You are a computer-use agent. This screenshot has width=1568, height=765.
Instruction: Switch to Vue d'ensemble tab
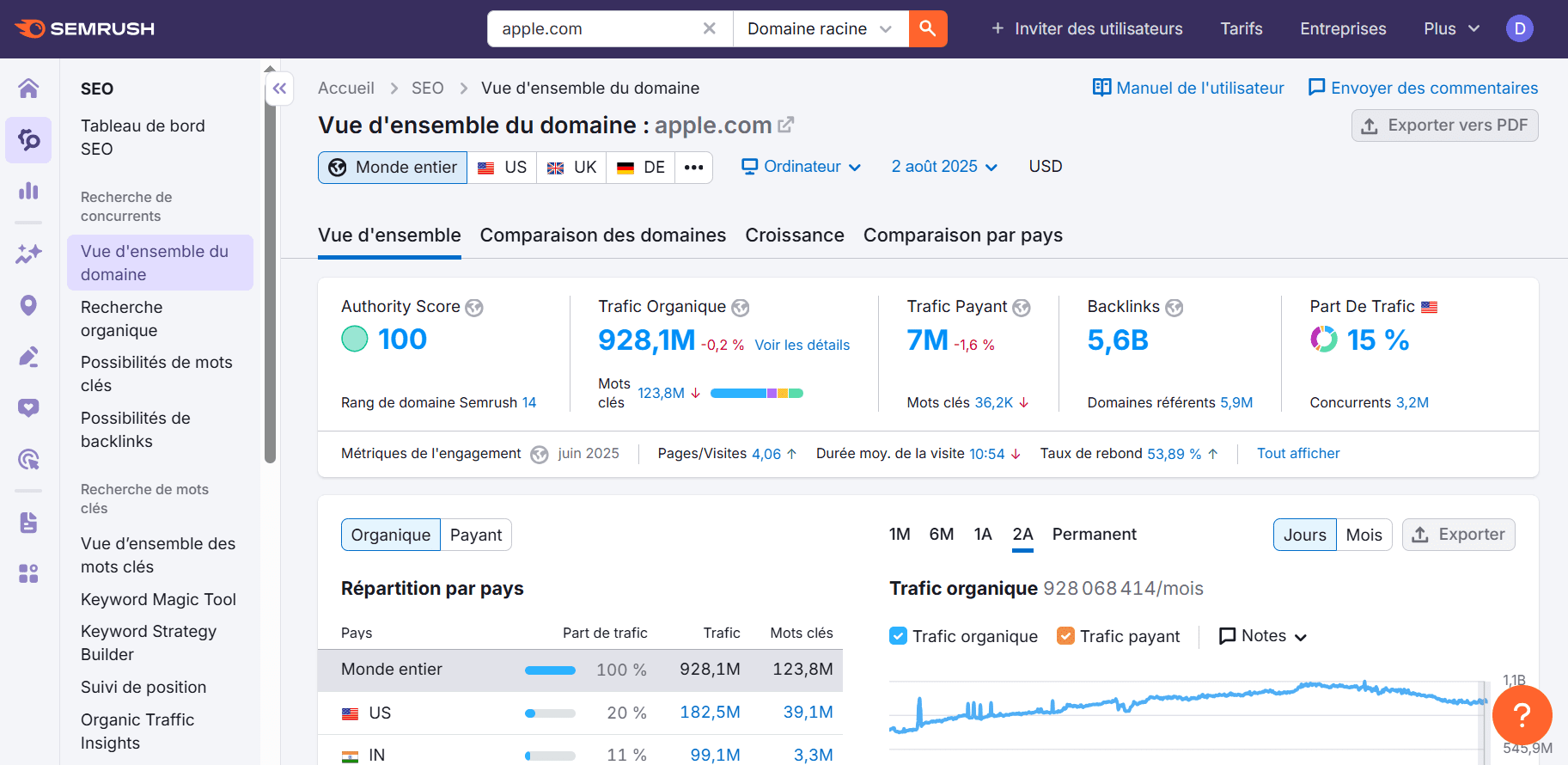(x=389, y=236)
